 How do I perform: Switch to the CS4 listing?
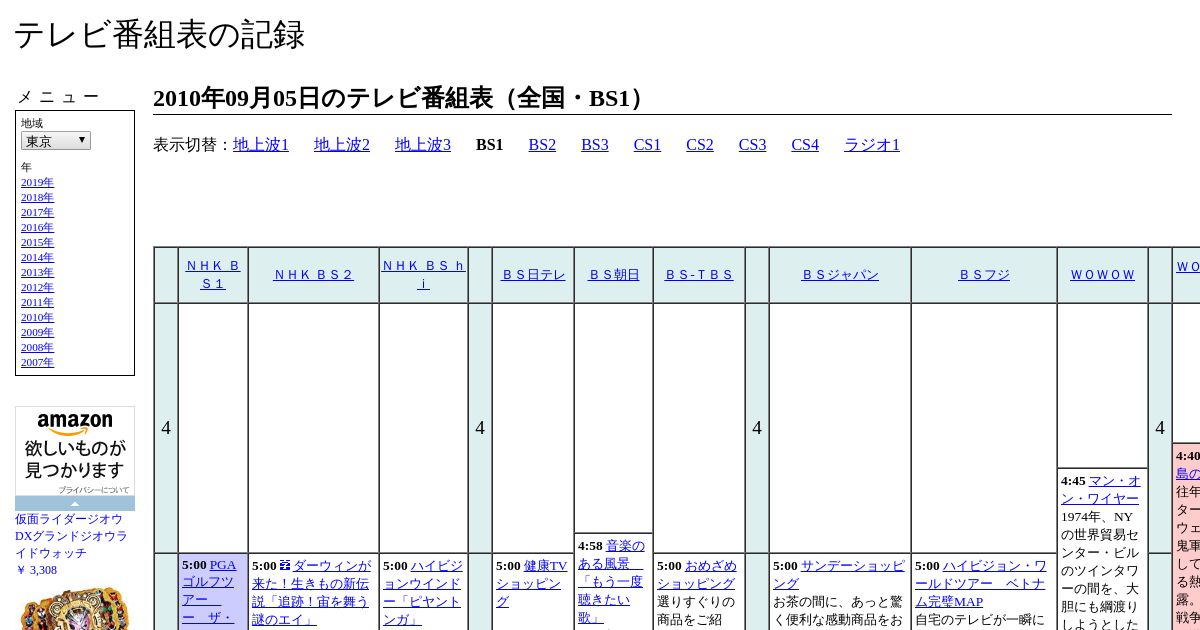pyautogui.click(x=805, y=145)
